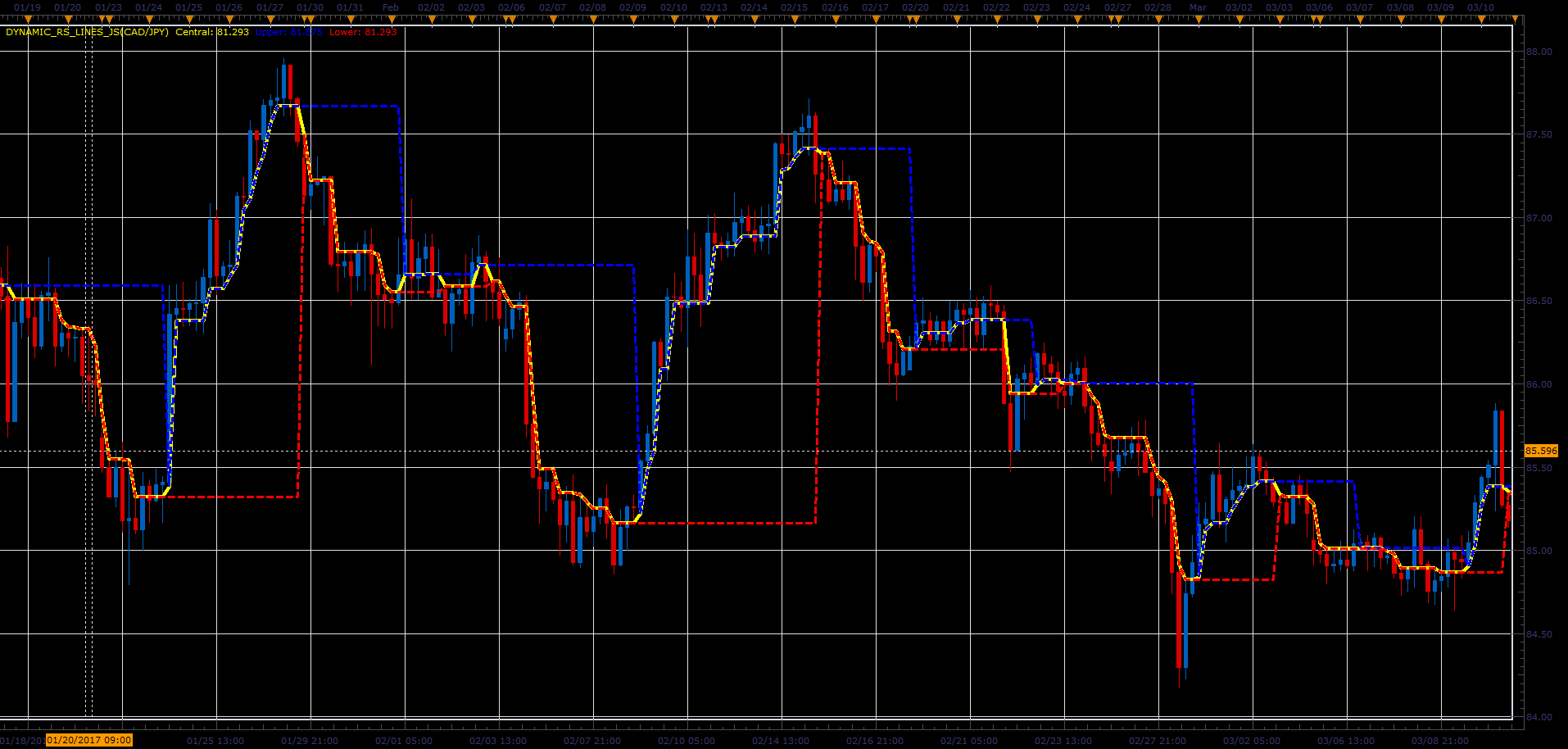
Task: Click the 84.50 price level label
Action: click(x=1539, y=634)
